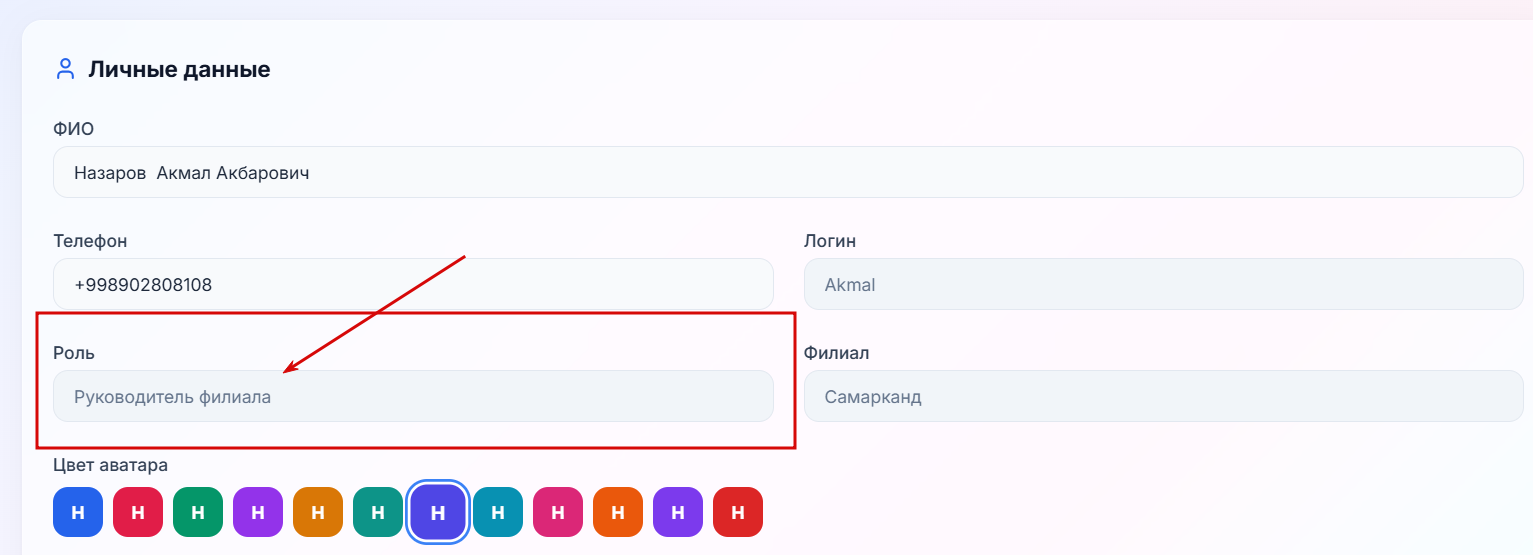The height and width of the screenshot is (555, 1533).
Task: Click the Цвет аватара label
Action: pyautogui.click(x=110, y=465)
